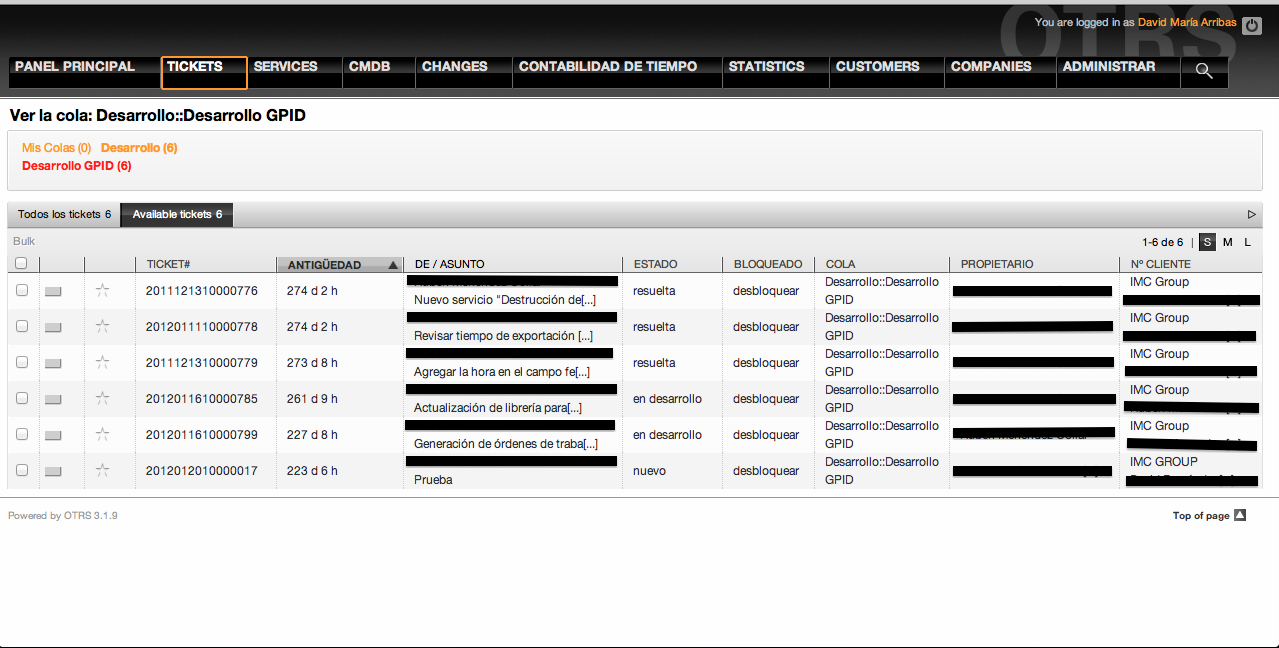Open ticket 2012012010000017
Image resolution: width=1279 pixels, height=648 pixels.
201,470
